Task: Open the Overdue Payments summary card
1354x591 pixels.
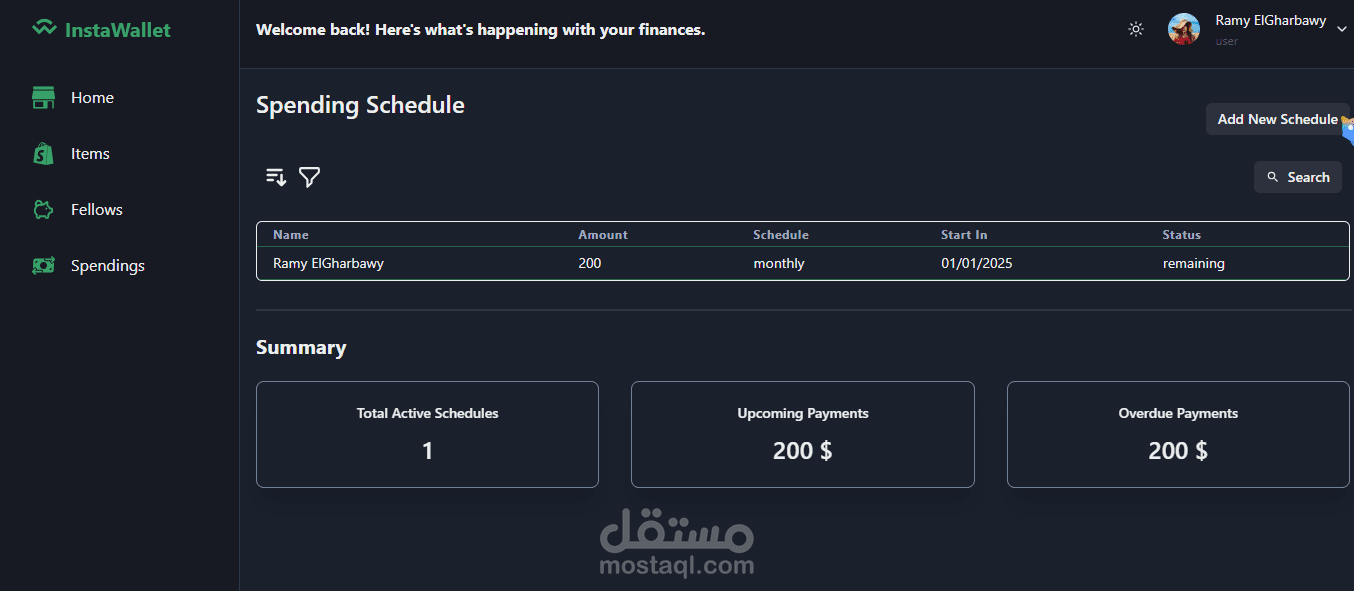Action: [1178, 434]
